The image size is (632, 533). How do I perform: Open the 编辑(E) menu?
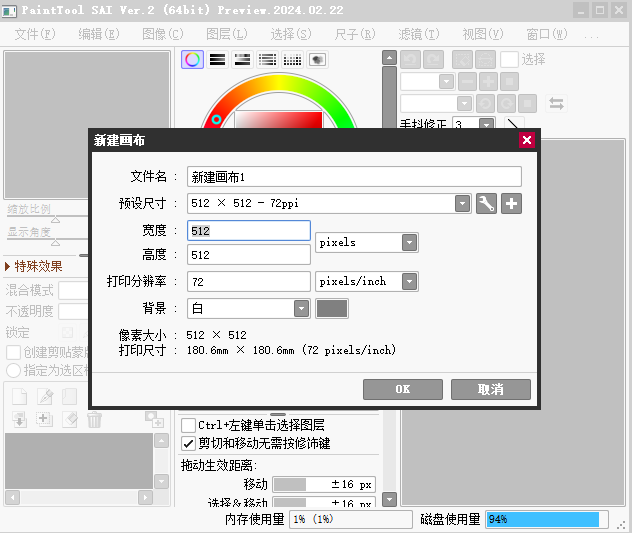tap(99, 34)
